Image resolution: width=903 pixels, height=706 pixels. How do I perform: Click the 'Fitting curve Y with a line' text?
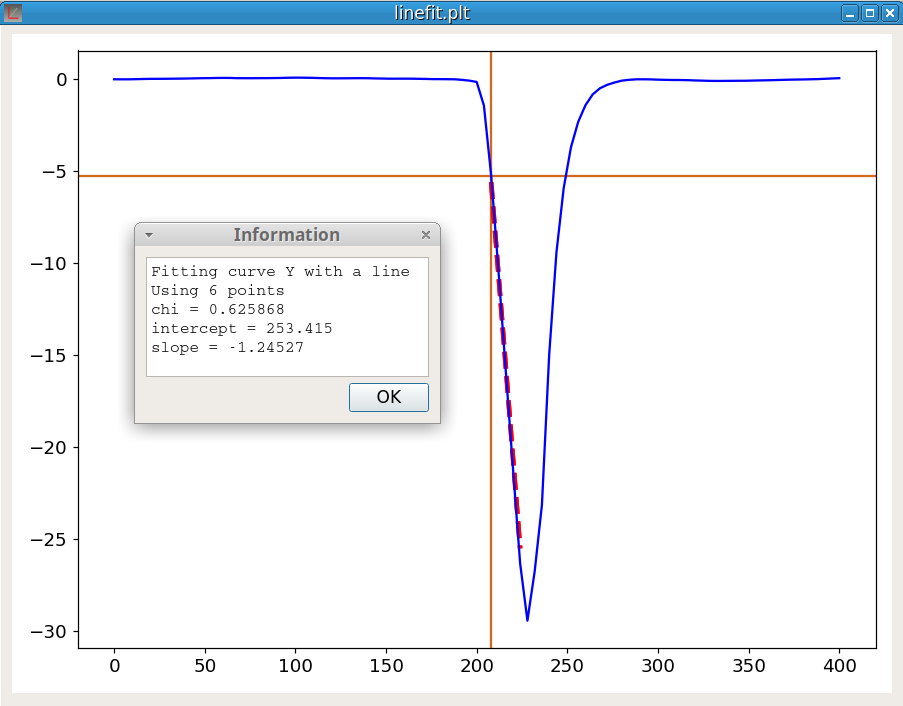coord(280,271)
